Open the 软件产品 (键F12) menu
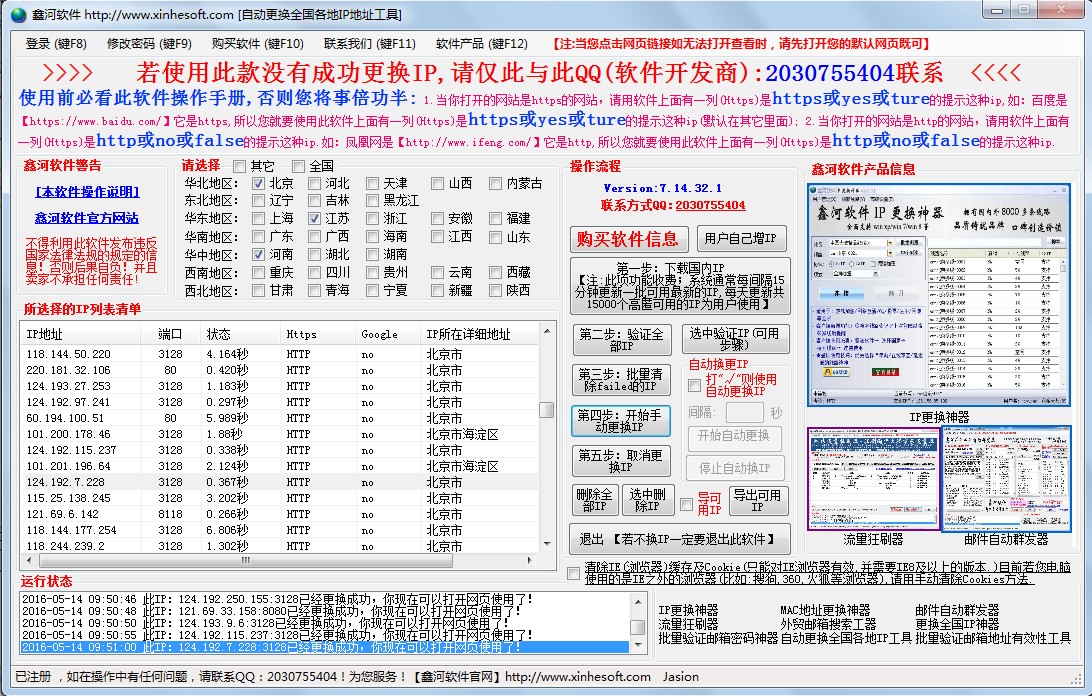Viewport: 1092px width, 696px height. tap(482, 44)
